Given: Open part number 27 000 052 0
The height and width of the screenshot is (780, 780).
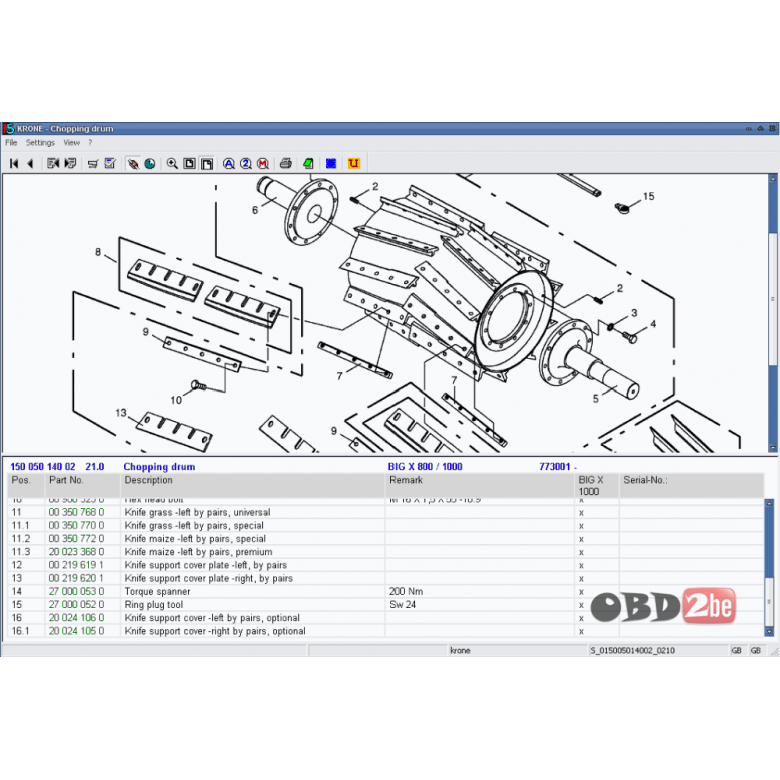Looking at the screenshot, I should (x=77, y=604).
